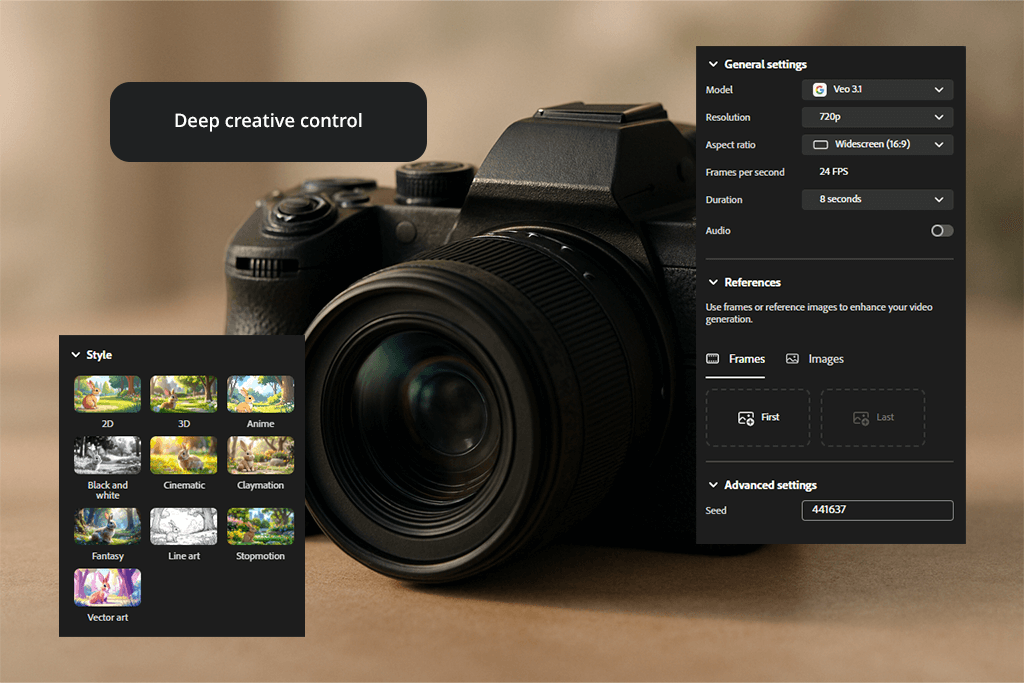Click the Google logo icon in Model field
This screenshot has width=1024, height=683.
820,89
